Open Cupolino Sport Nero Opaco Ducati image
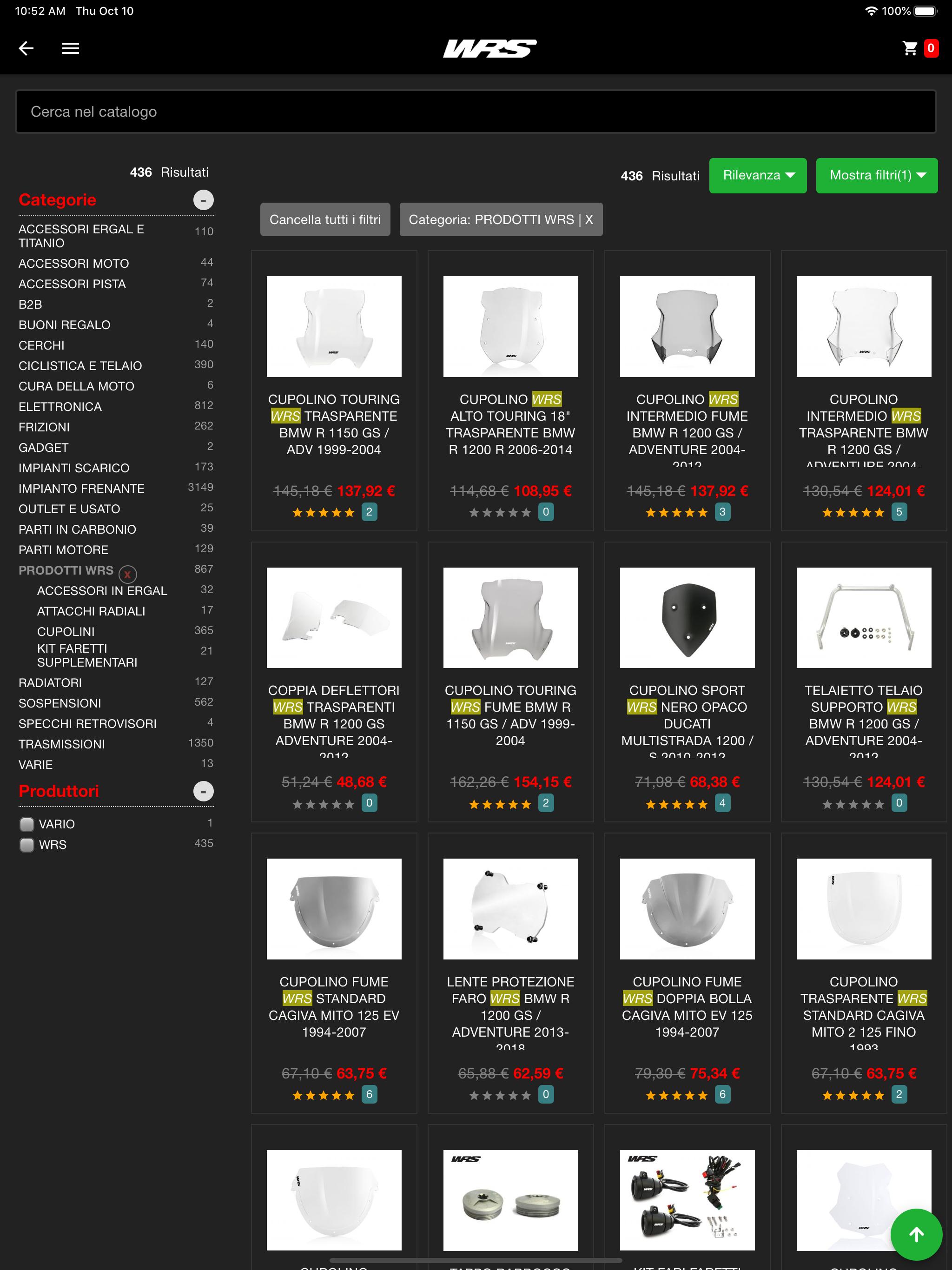The height and width of the screenshot is (1270, 952). pyautogui.click(x=688, y=618)
